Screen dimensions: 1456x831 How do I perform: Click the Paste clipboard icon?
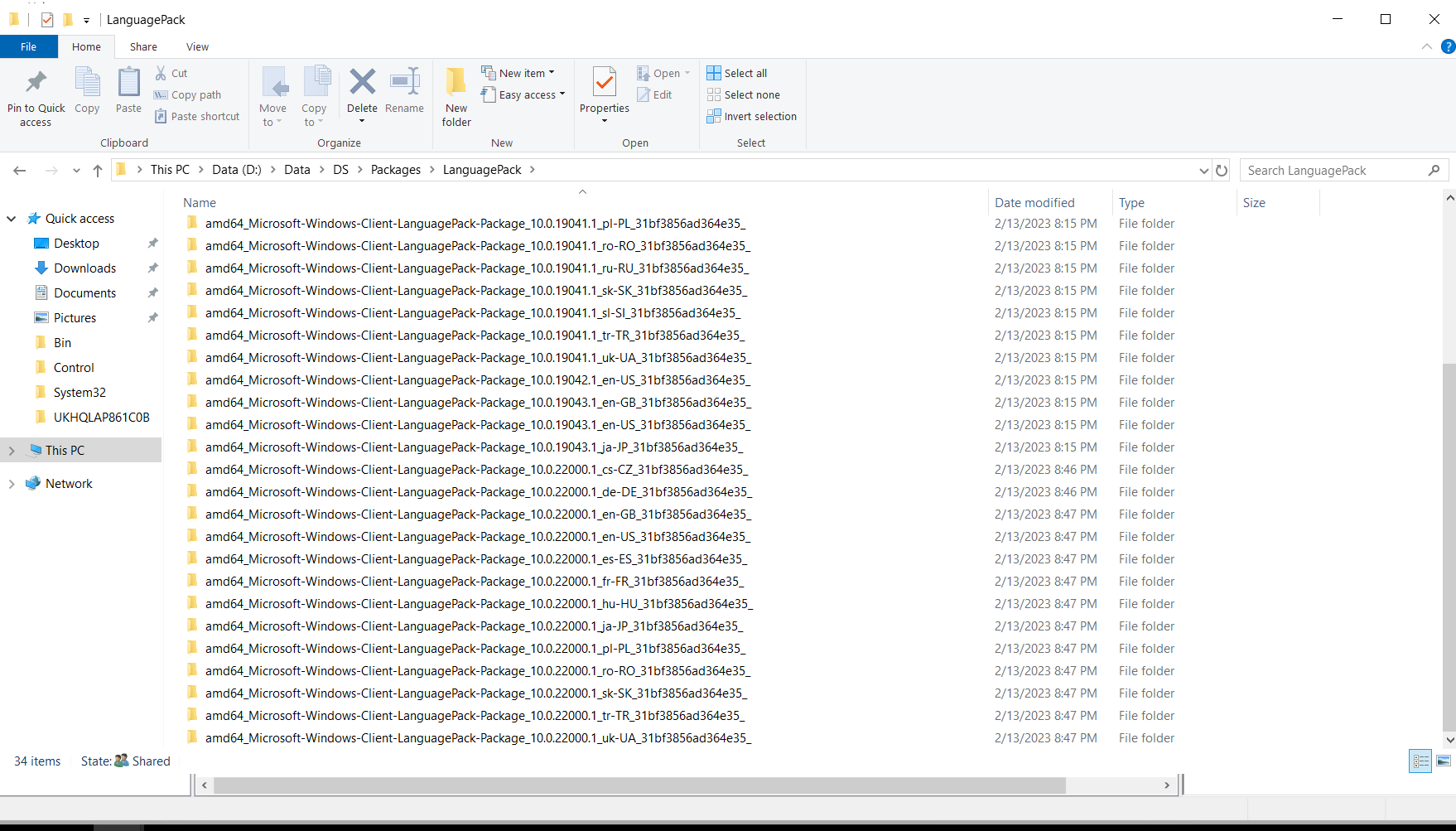pos(128,83)
